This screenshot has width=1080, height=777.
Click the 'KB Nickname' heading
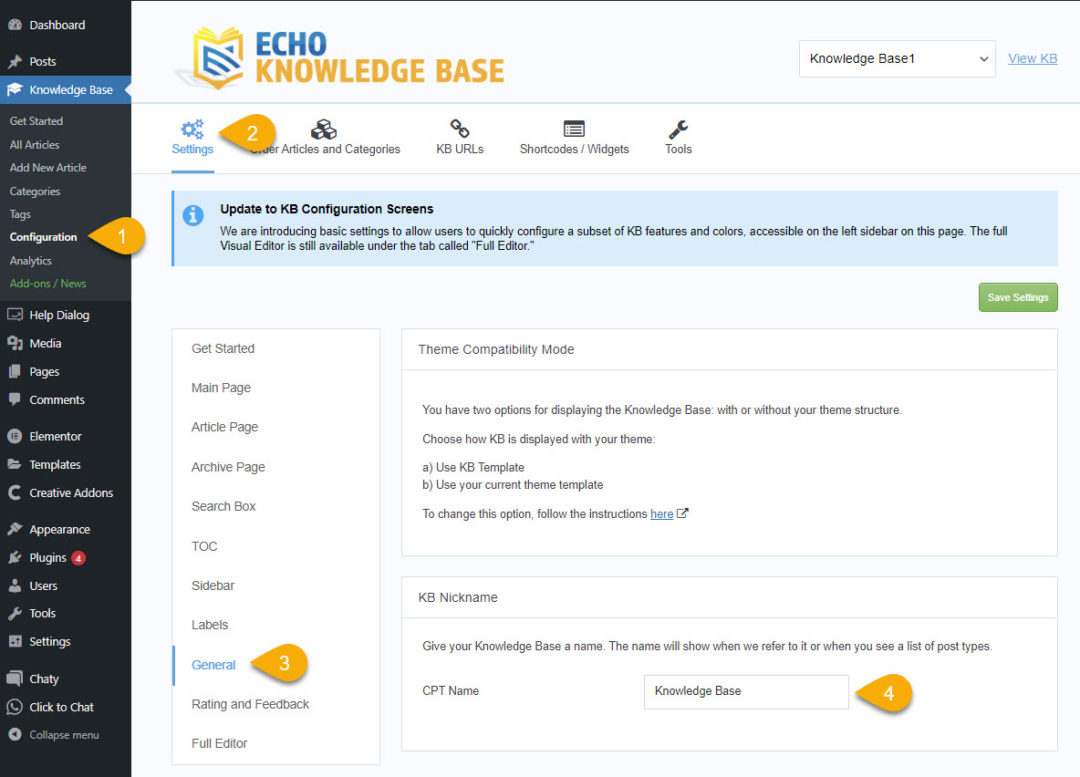(x=458, y=597)
